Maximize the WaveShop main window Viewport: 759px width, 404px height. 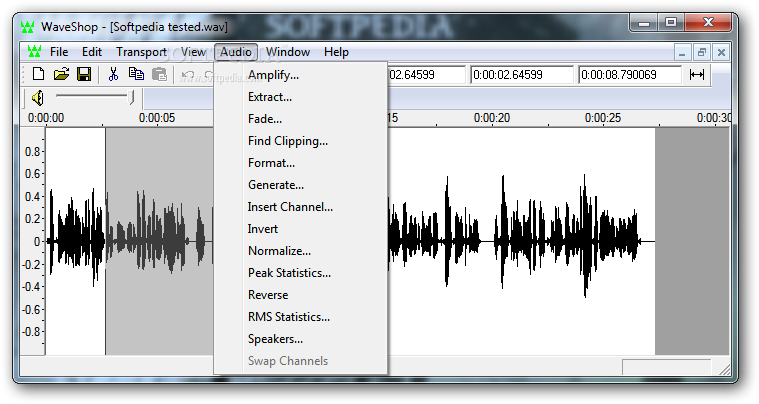pos(671,22)
